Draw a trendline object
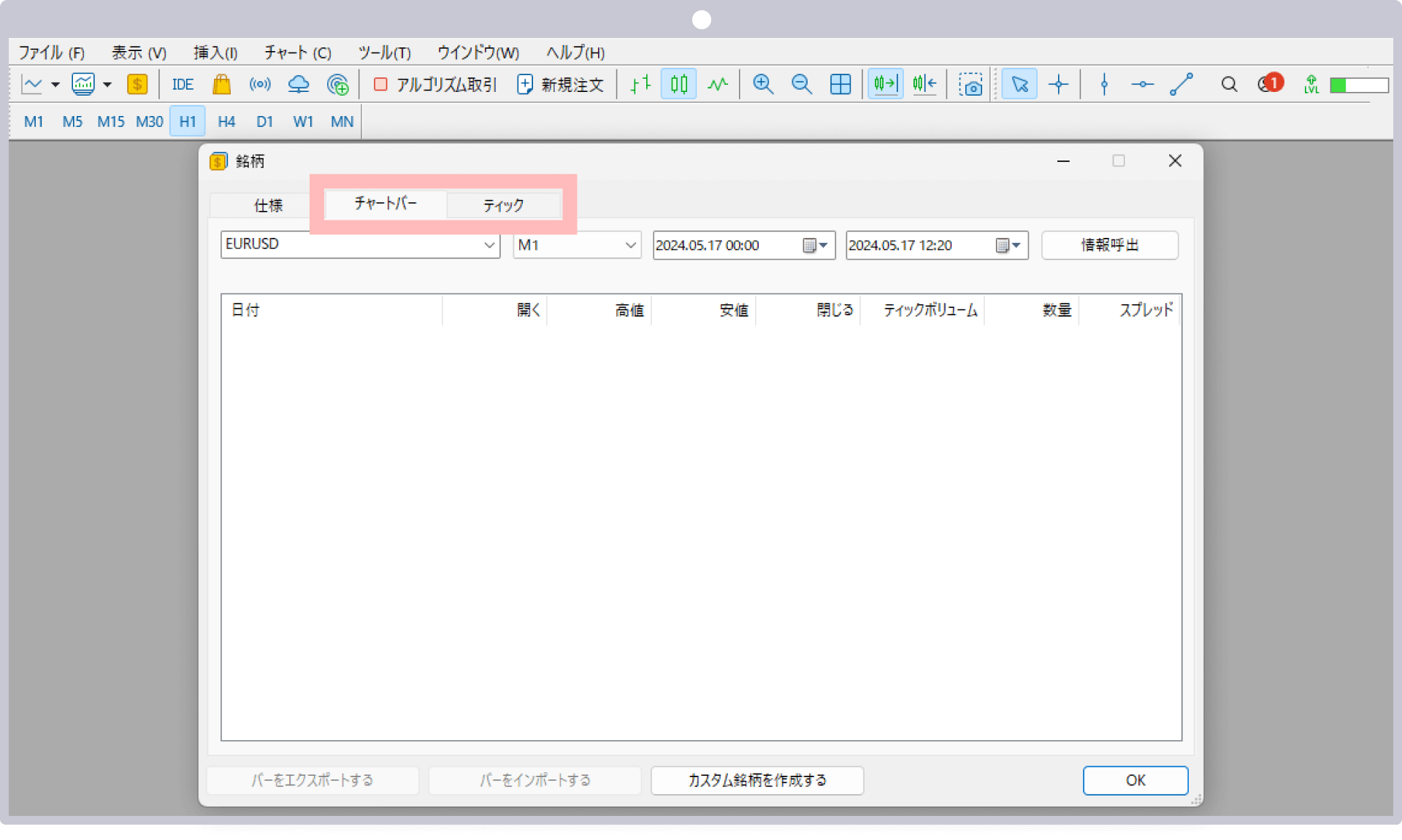The width and height of the screenshot is (1402, 840). [x=1181, y=85]
